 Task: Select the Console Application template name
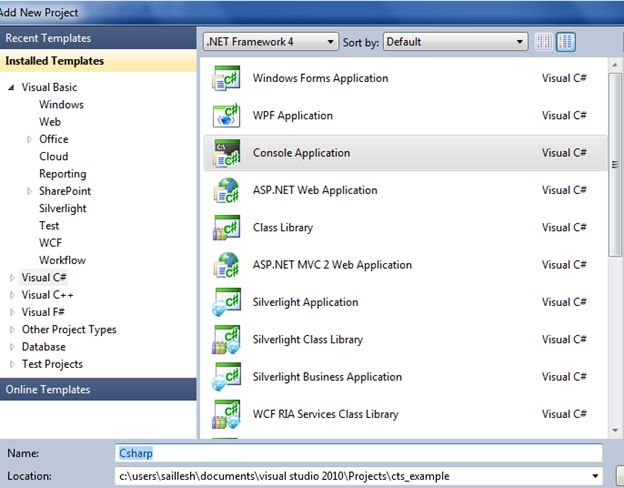pyautogui.click(x=301, y=153)
